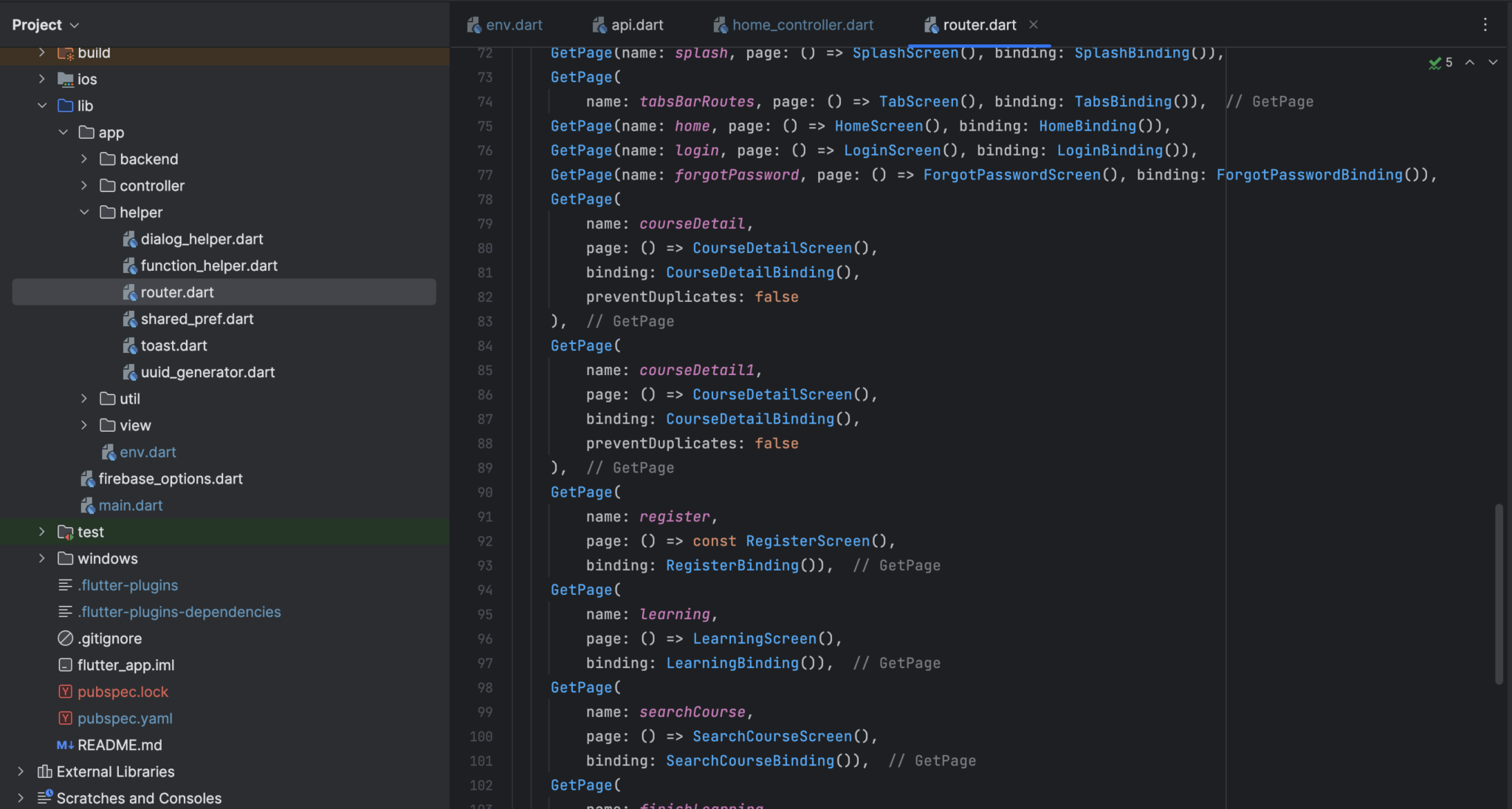Switch to the home_controller.dart tab
The image size is (1512, 809).
(794, 25)
